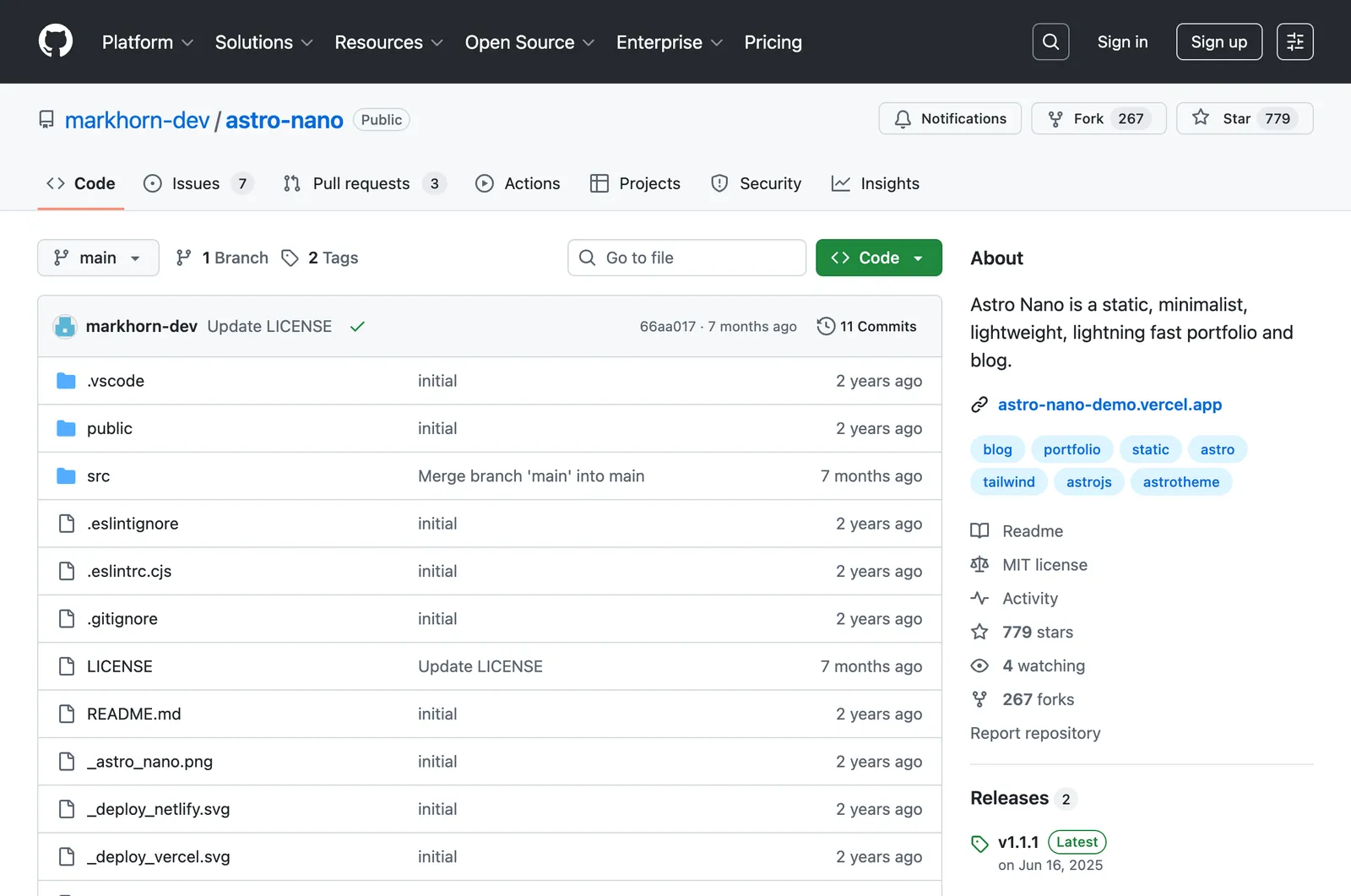Screen dimensions: 1351x896
Task: Select the blog topic tag
Action: [x=997, y=449]
